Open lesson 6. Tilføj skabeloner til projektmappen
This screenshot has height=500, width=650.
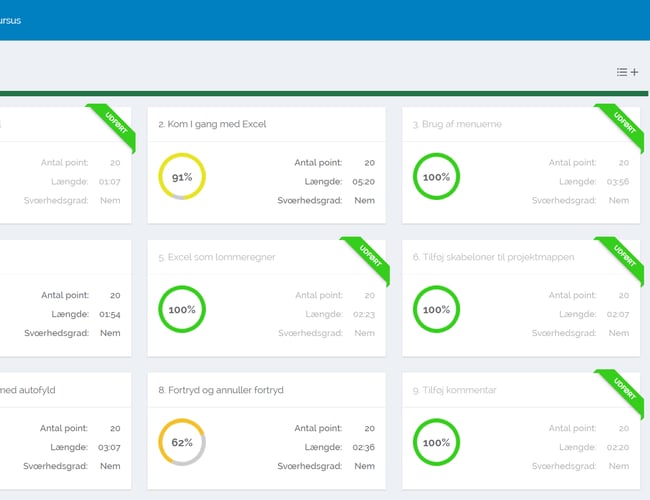pyautogui.click(x=493, y=257)
